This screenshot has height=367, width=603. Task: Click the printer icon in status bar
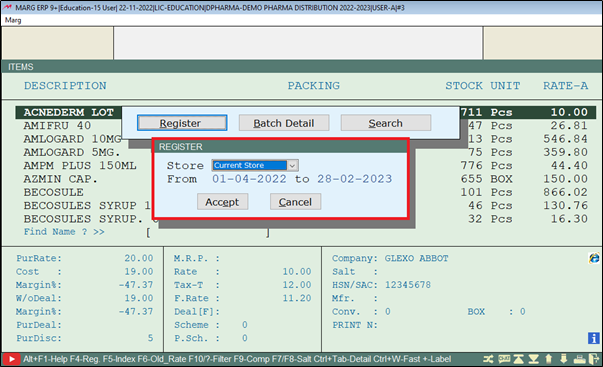pyautogui.click(x=579, y=359)
